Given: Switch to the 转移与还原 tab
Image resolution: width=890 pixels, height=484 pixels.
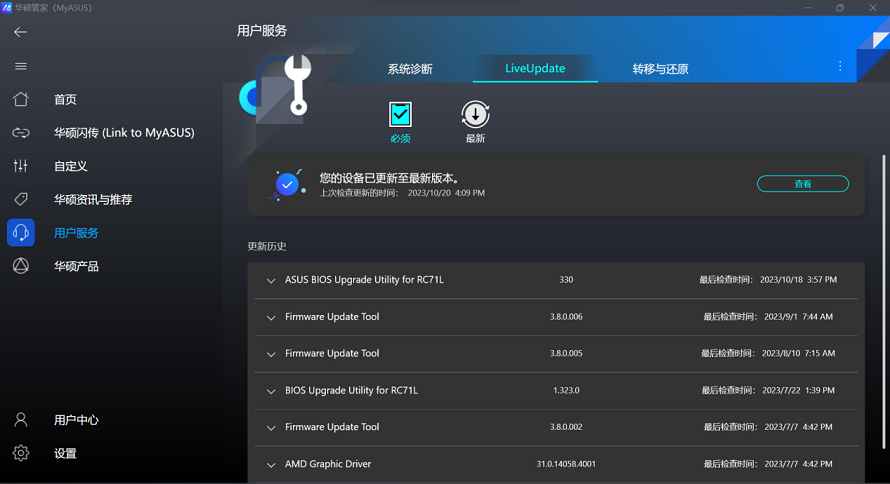Looking at the screenshot, I should click(660, 69).
